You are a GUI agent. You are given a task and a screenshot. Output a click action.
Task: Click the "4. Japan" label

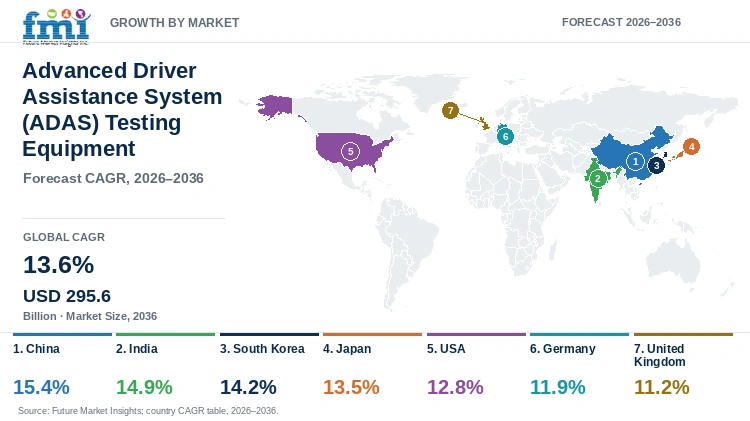click(x=347, y=349)
